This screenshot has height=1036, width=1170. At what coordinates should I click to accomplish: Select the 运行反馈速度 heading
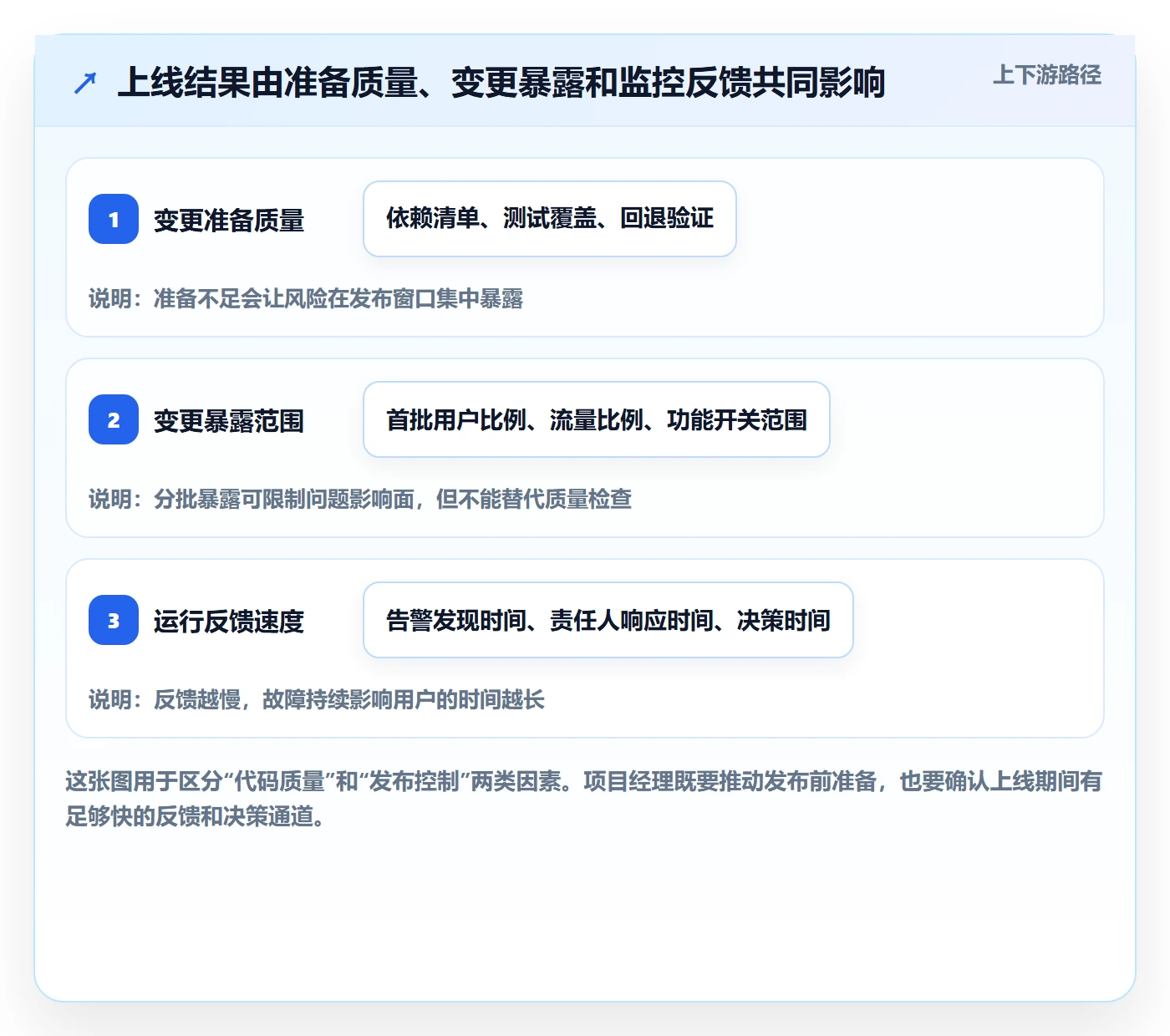click(x=229, y=621)
